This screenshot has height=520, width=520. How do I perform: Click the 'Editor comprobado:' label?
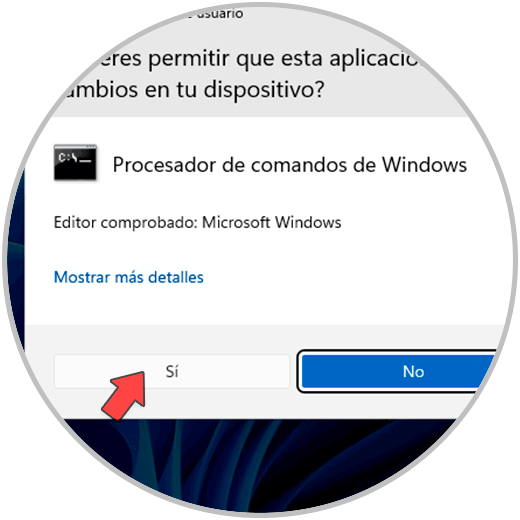[x=126, y=222]
